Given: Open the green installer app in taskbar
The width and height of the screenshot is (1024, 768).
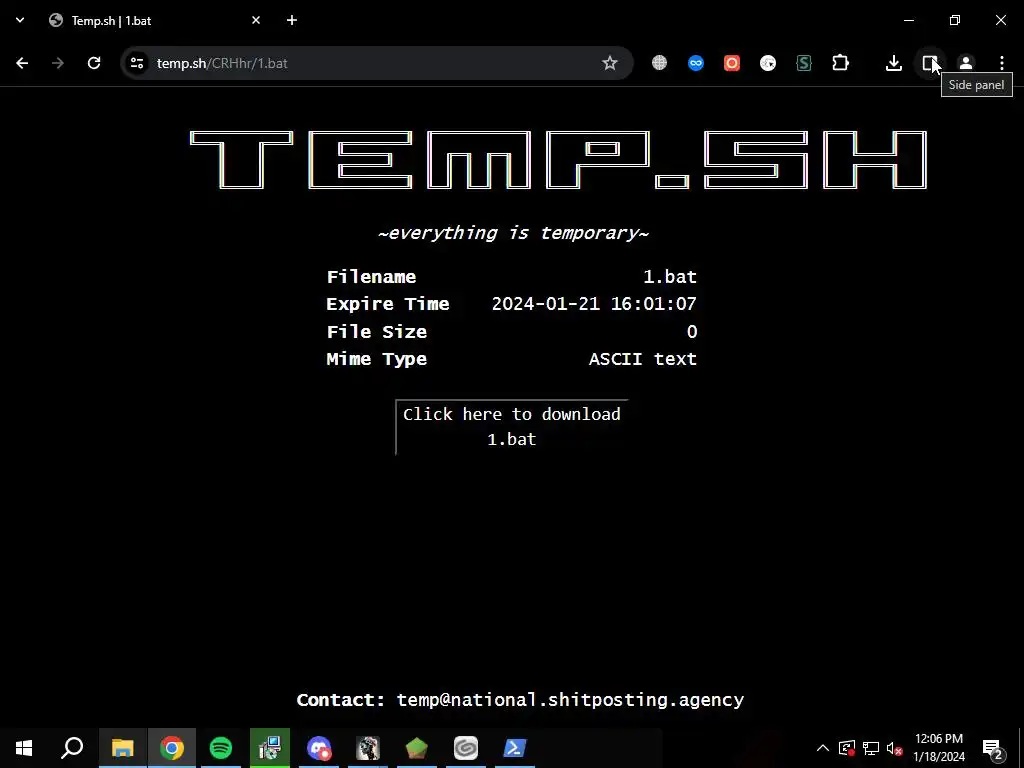Looking at the screenshot, I should tap(270, 748).
